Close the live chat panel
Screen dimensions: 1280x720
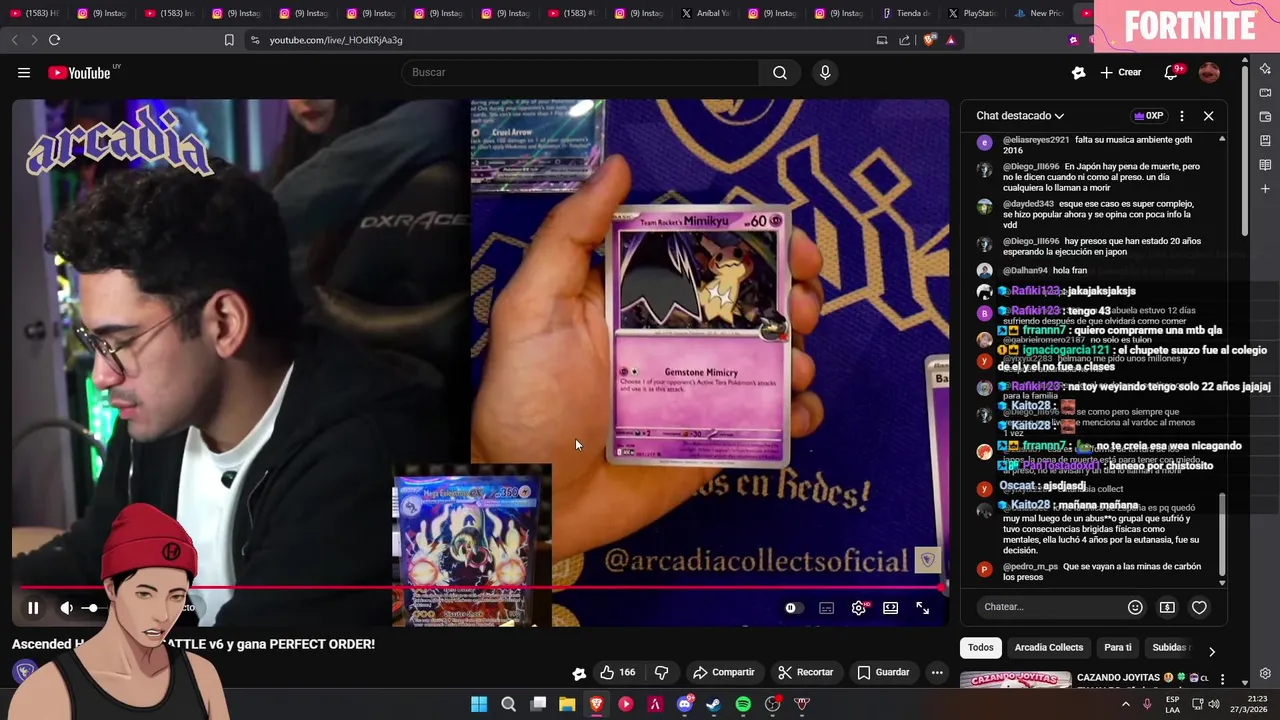point(1208,116)
